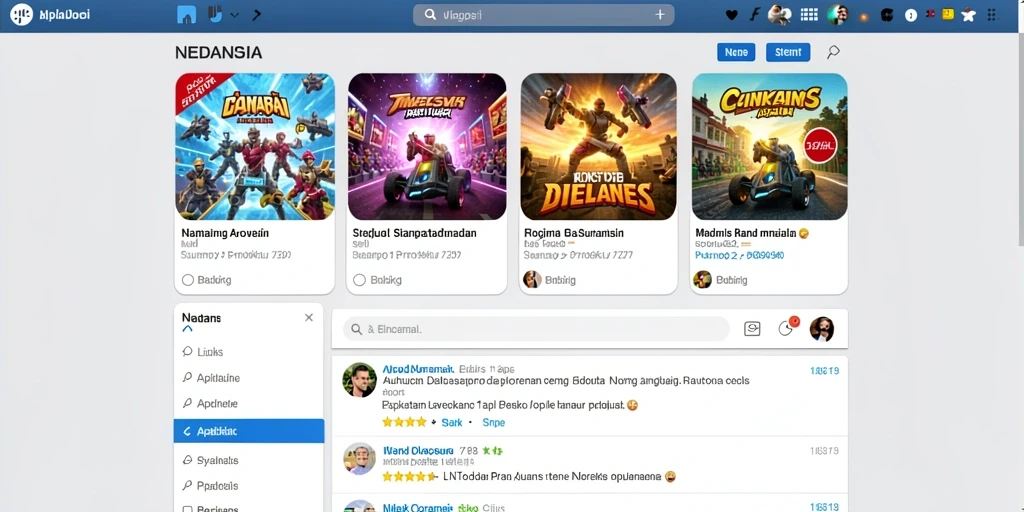Focus the top search bar field
Screen dimensions: 1024x512
[543, 15]
